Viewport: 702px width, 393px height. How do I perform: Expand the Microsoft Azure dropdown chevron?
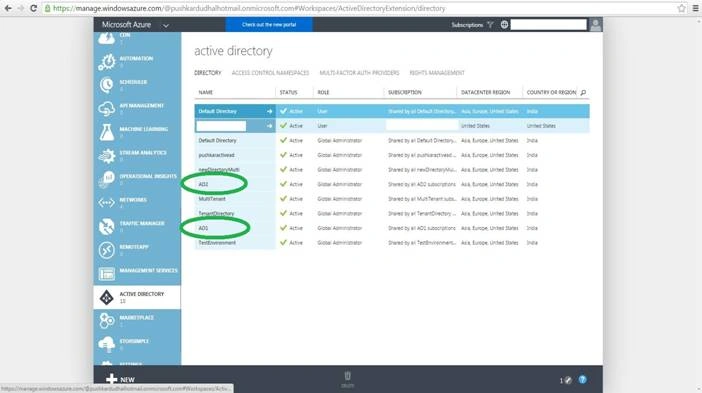tap(166, 26)
